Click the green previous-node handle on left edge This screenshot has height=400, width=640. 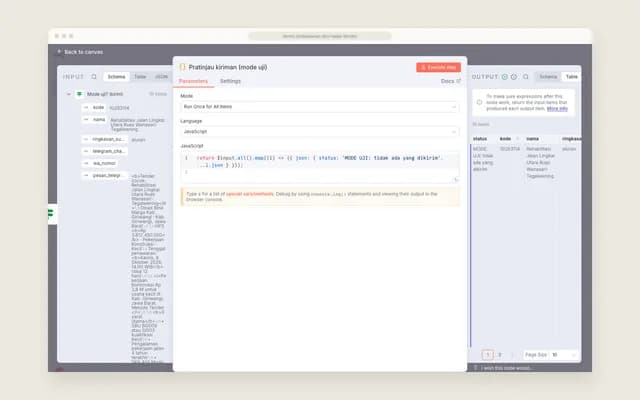click(x=51, y=214)
